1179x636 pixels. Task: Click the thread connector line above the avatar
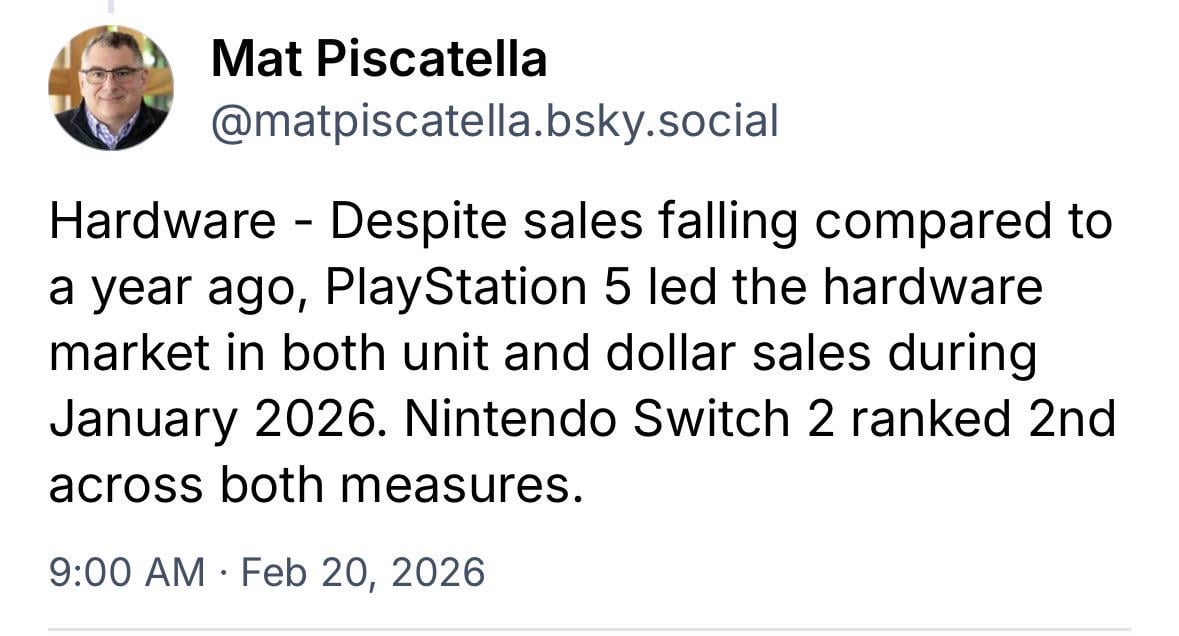[x=112, y=6]
